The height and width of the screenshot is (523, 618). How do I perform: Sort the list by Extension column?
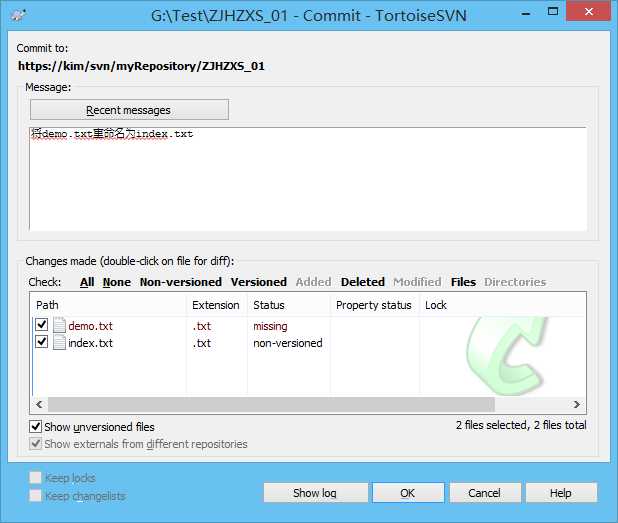pyautogui.click(x=216, y=305)
